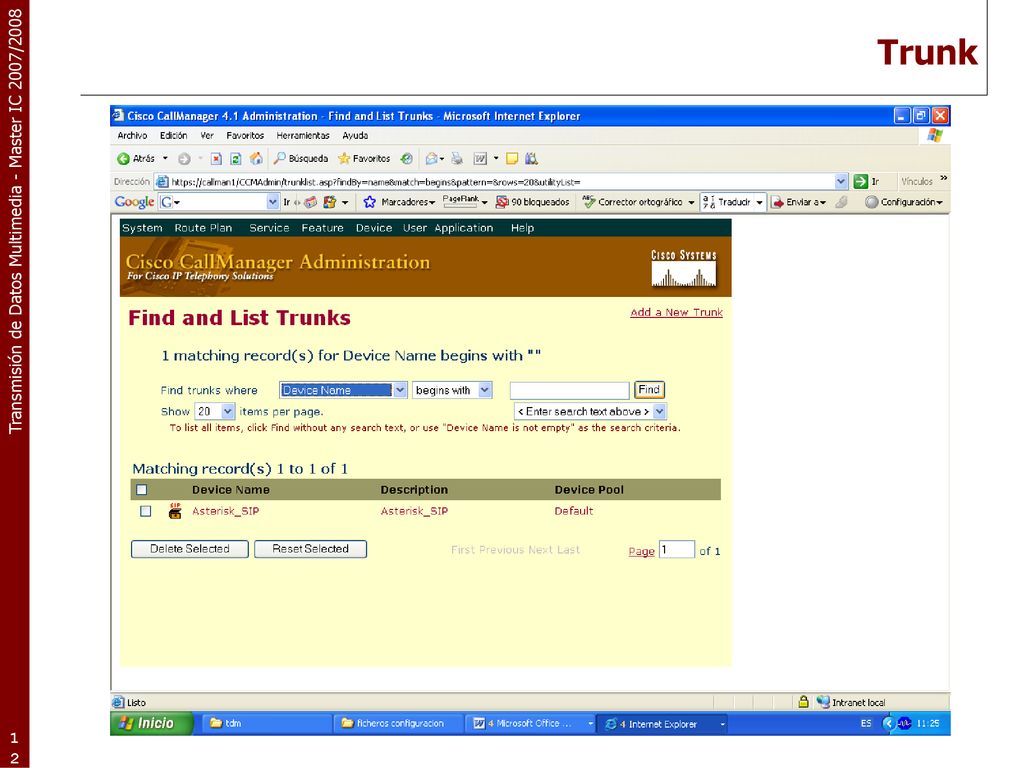Open the Archivo browser menu
This screenshot has width=1024, height=768.
coord(133,136)
